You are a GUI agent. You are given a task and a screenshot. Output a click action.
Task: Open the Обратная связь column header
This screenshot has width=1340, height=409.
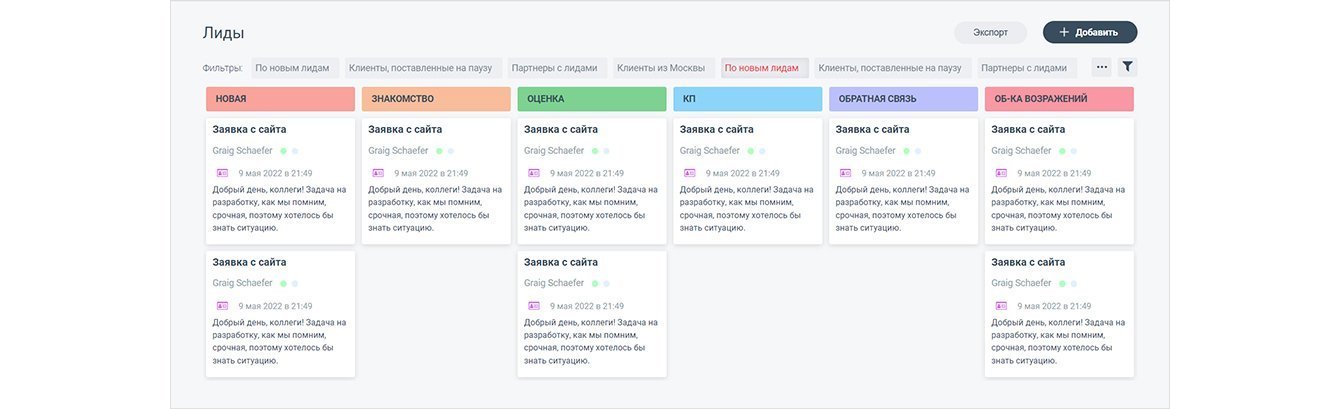pos(903,99)
